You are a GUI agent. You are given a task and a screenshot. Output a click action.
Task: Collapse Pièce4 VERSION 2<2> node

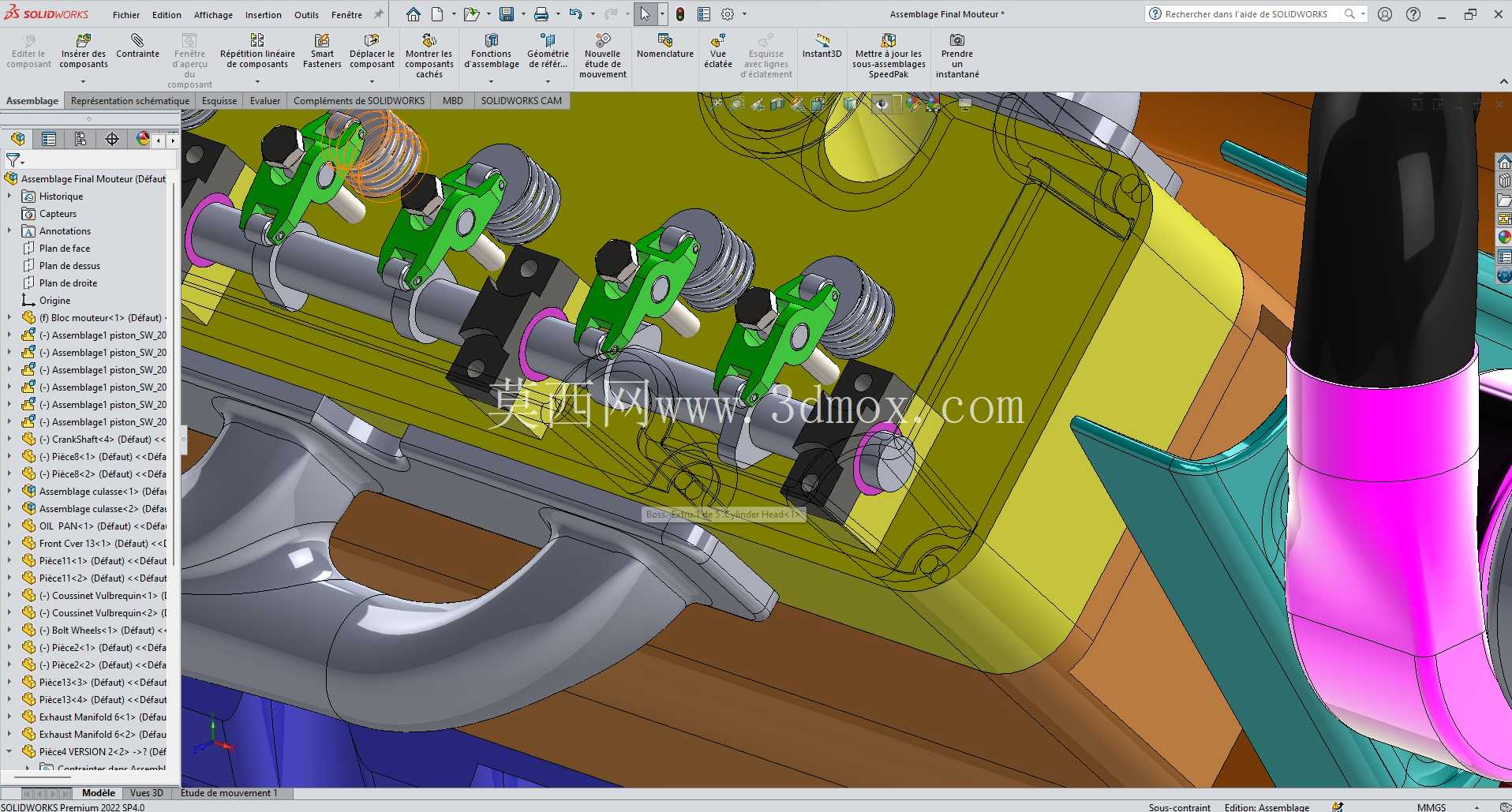pos(9,752)
